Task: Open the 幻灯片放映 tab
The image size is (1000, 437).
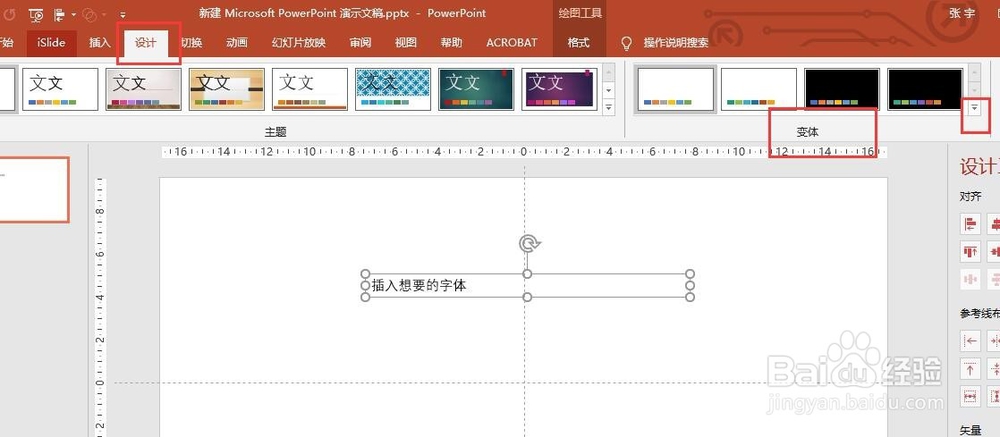Action: coord(298,43)
